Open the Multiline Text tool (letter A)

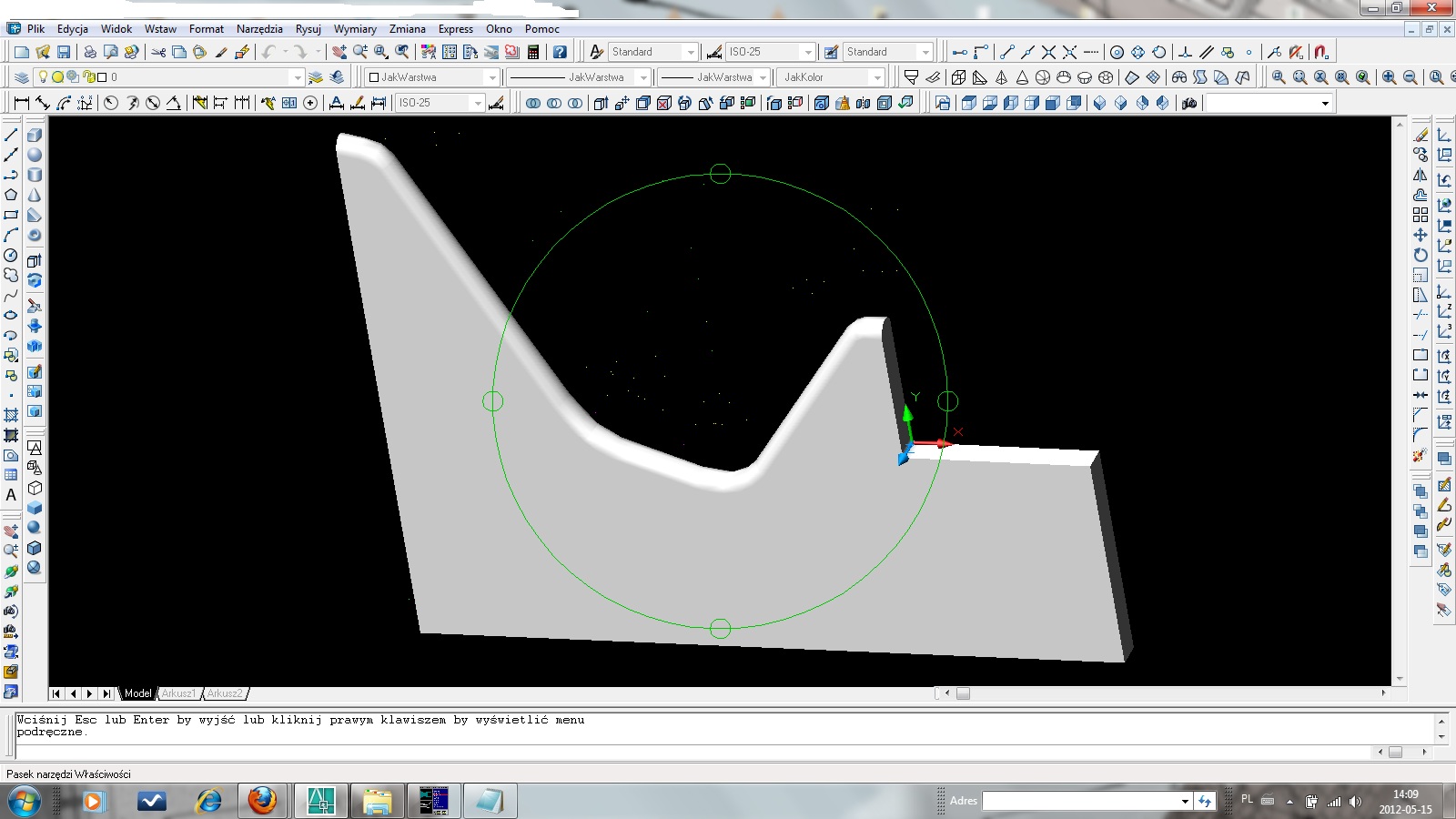point(11,495)
